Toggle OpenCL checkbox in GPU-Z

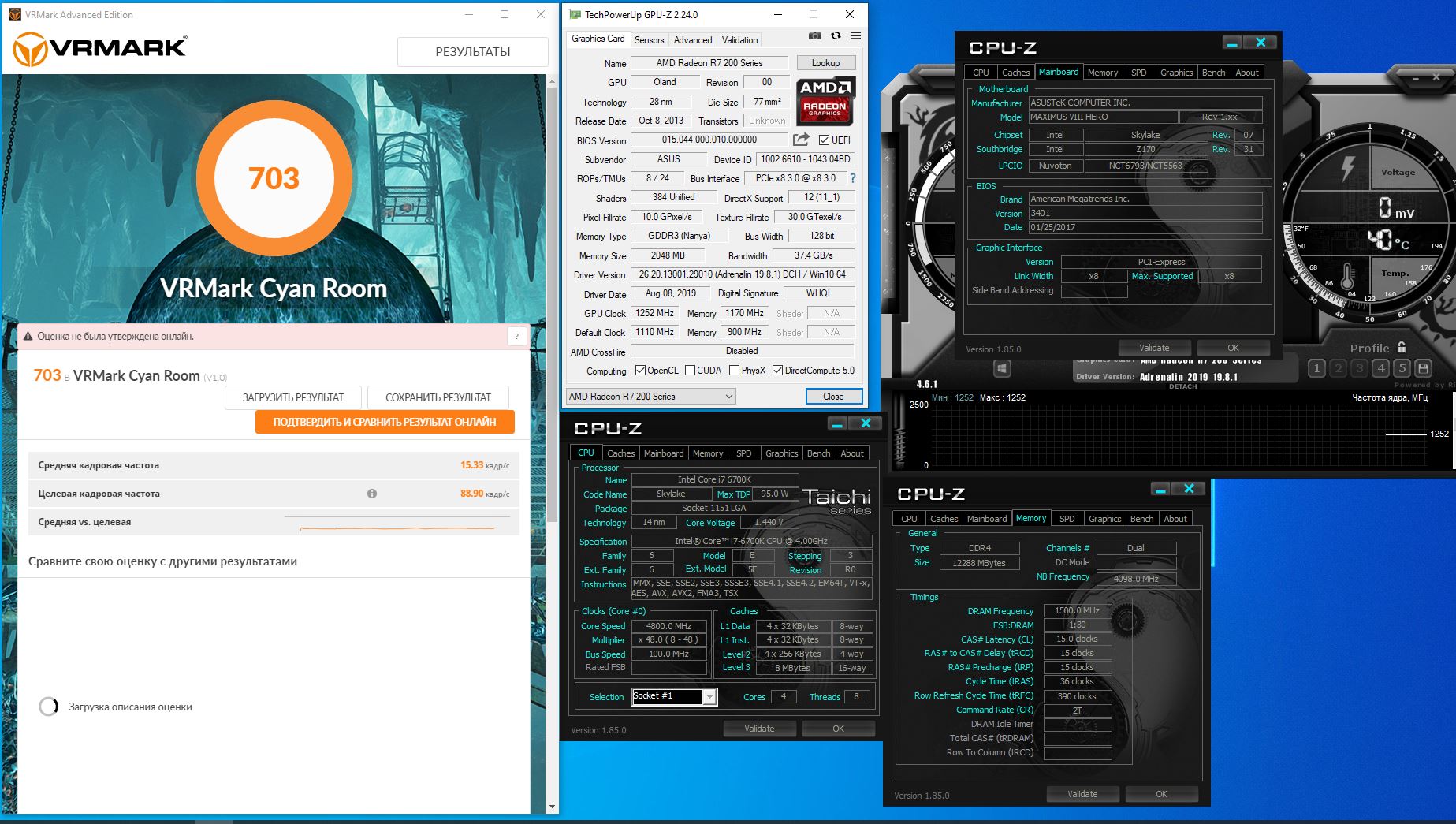(641, 371)
